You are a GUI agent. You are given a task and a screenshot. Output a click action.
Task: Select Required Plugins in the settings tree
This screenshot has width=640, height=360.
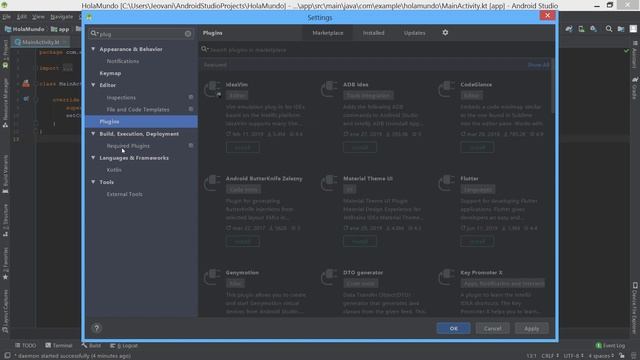[128, 146]
